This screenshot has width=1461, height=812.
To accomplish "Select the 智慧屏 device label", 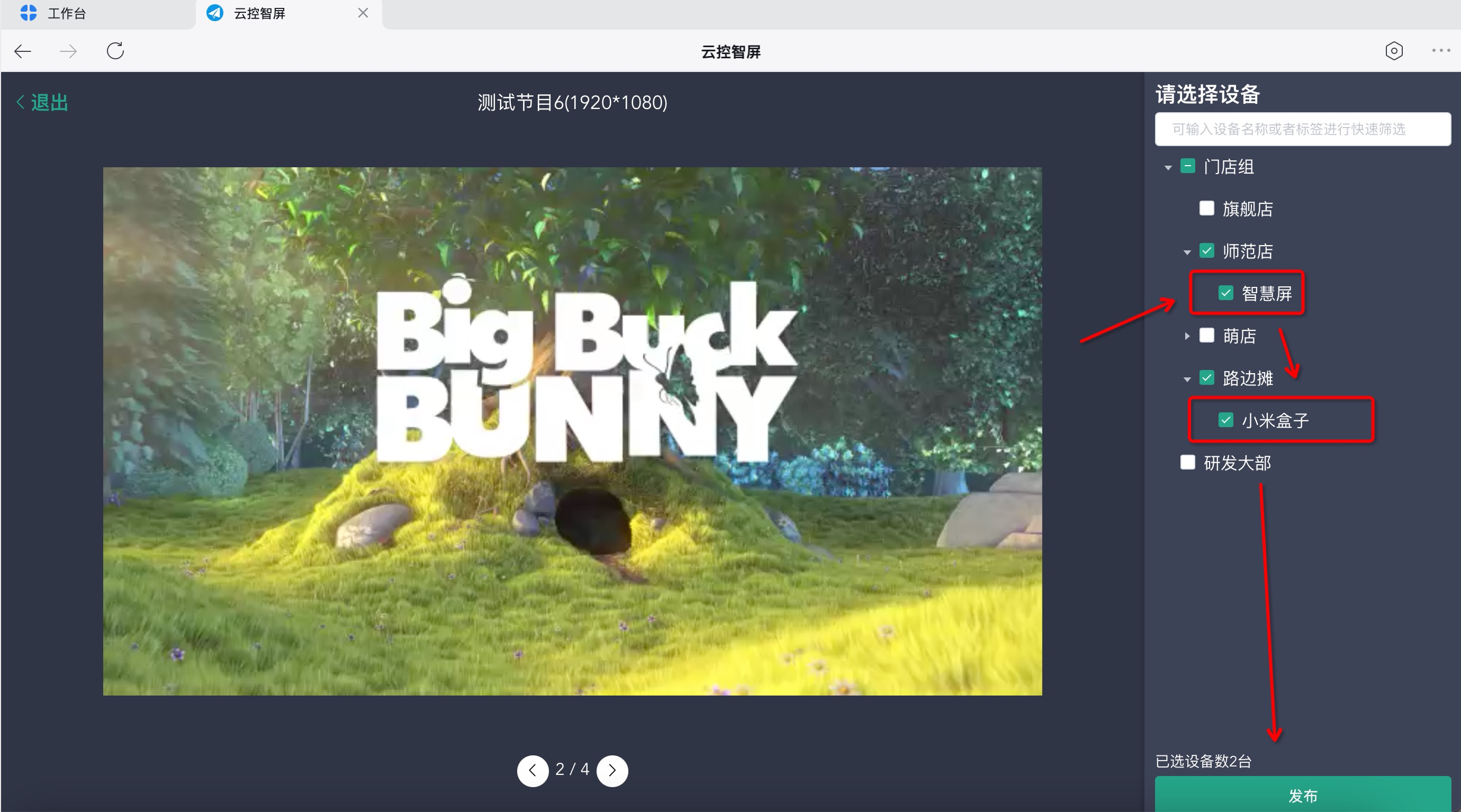I will point(1266,294).
